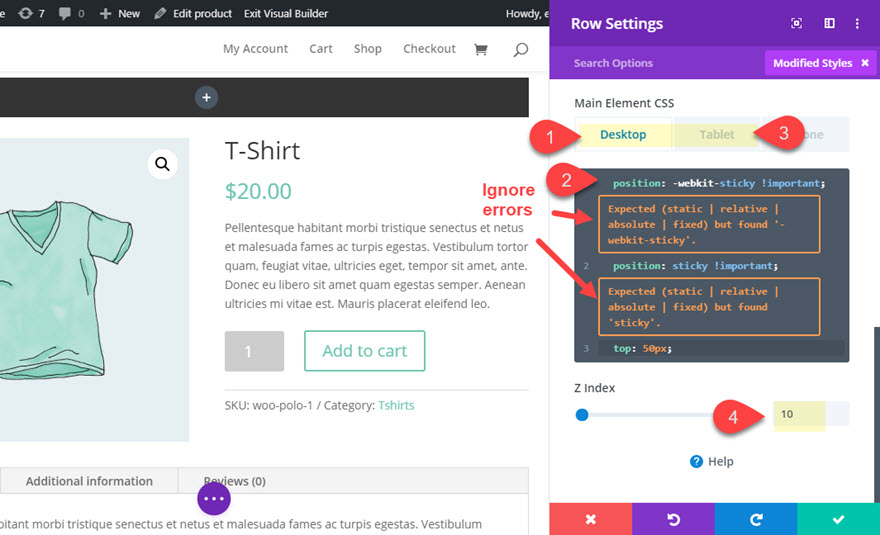This screenshot has width=880, height=535.
Task: Open the Additional information tab
Action: pos(89,481)
